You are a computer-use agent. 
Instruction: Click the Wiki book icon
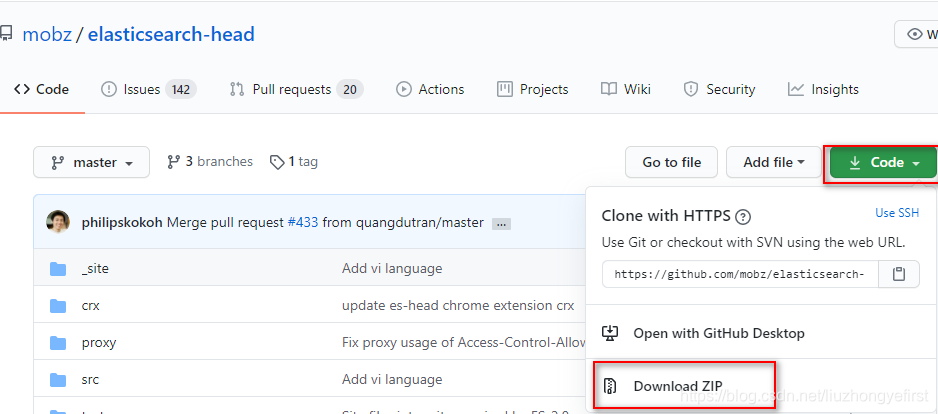pyautogui.click(x=609, y=90)
